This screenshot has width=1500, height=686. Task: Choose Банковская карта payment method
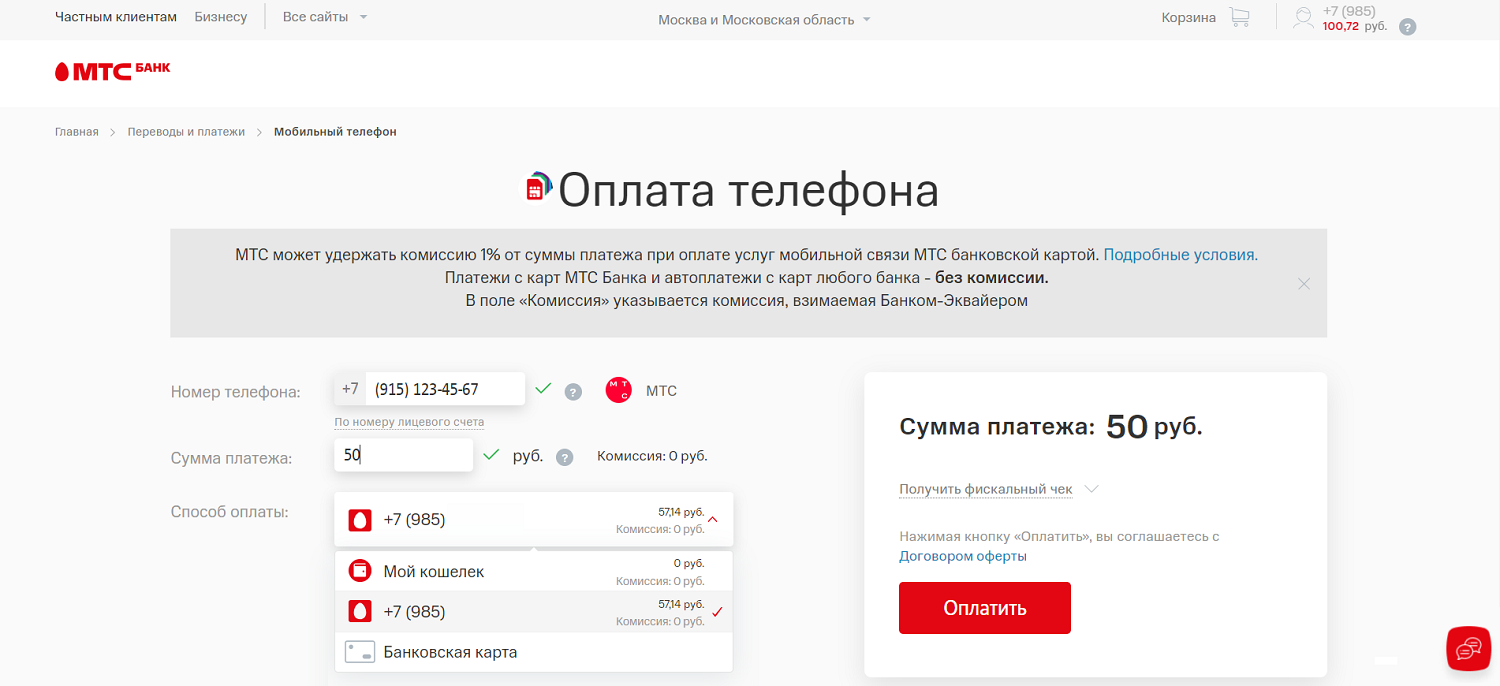coord(534,652)
